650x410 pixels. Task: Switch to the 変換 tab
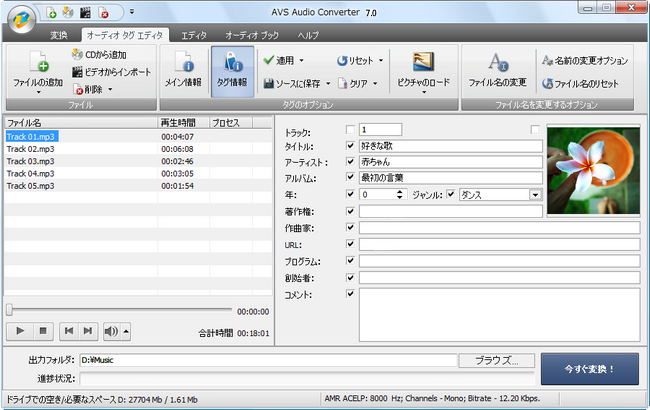pos(59,35)
